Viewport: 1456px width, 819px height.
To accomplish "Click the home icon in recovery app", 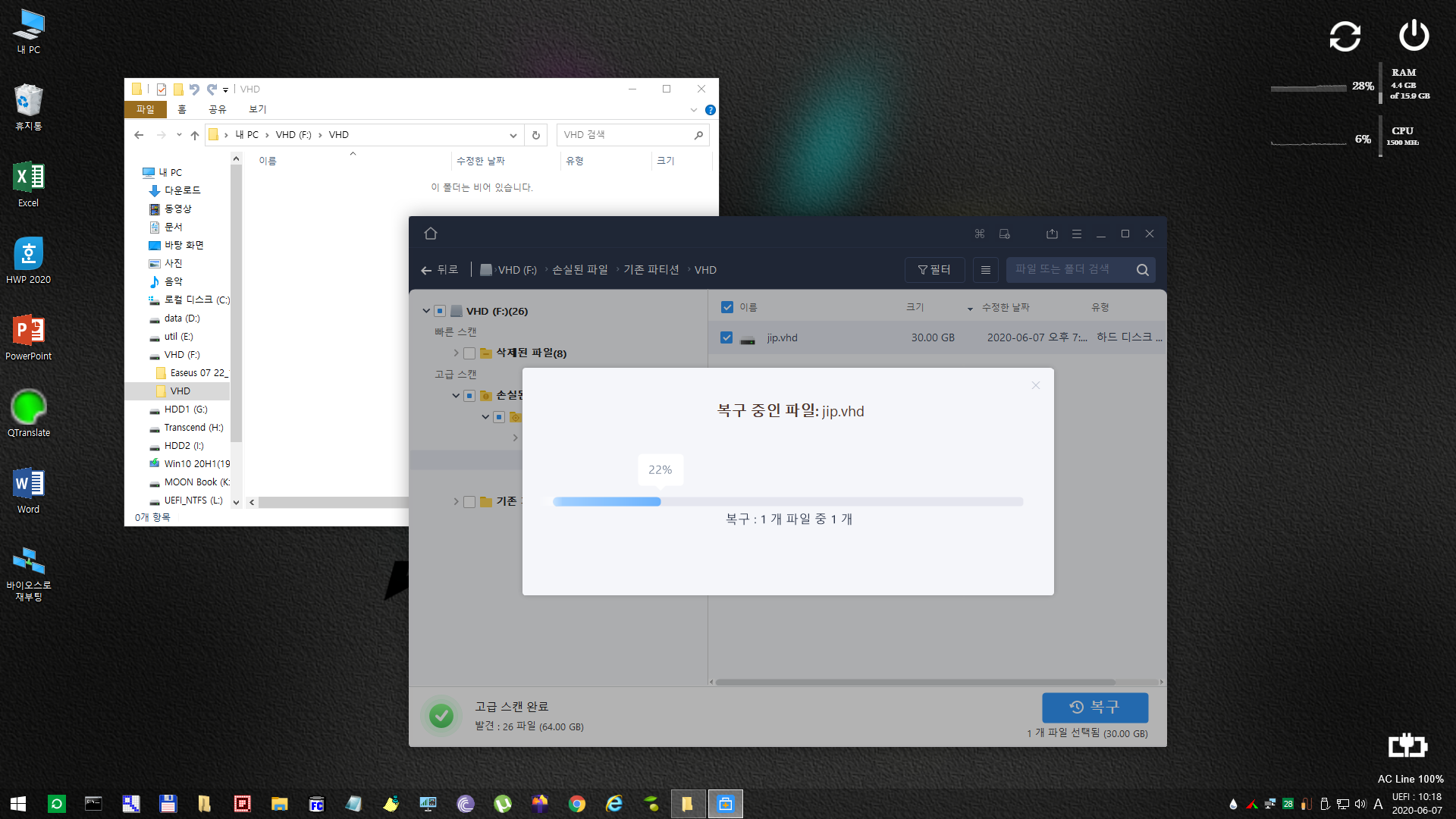I will 431,234.
